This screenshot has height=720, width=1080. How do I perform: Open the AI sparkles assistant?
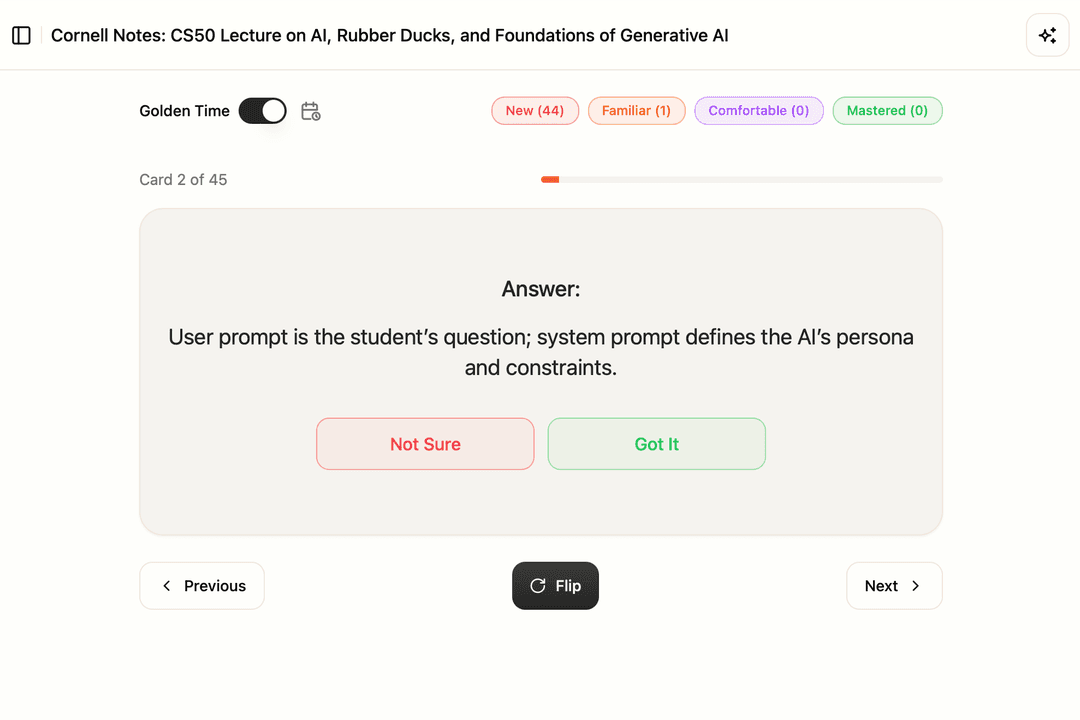(1047, 35)
